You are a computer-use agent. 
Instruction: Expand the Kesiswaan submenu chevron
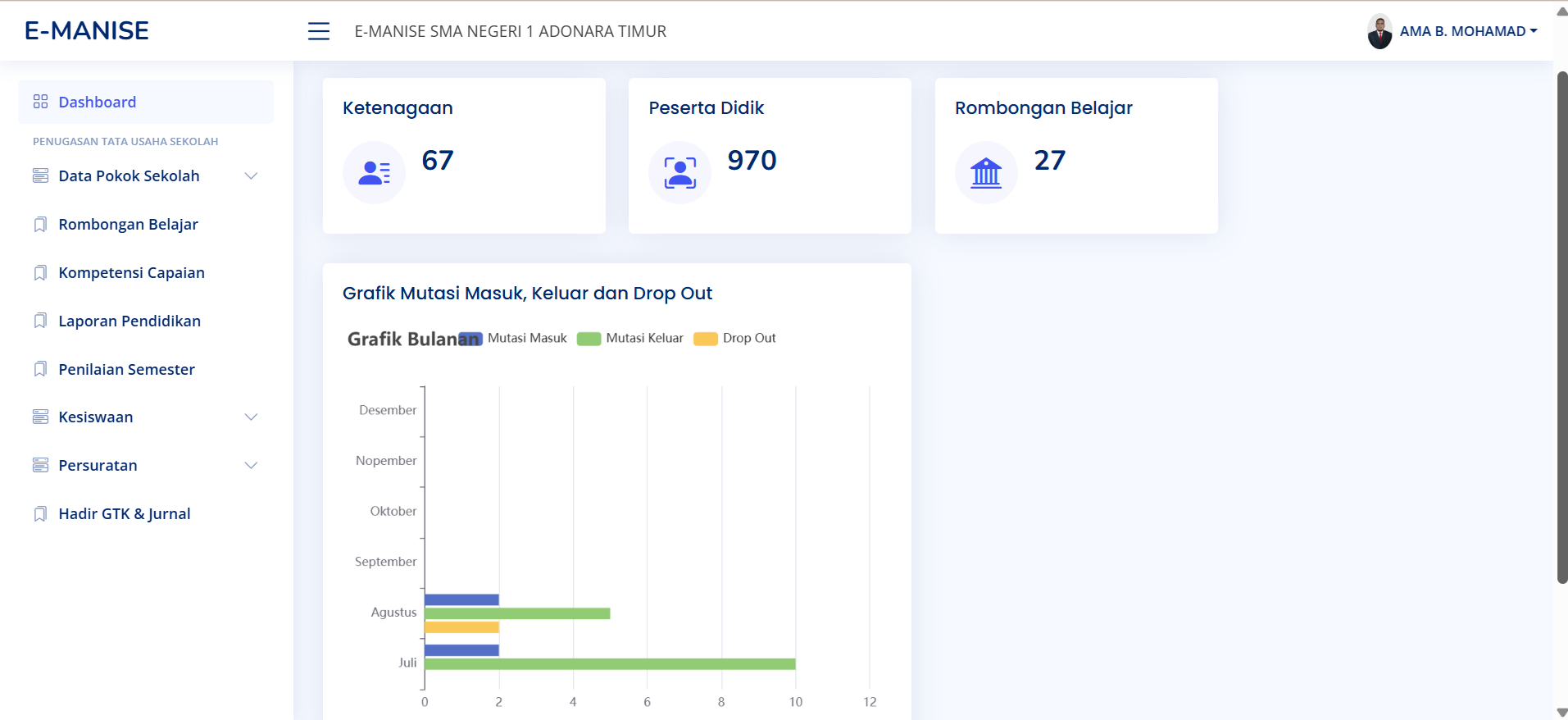[x=252, y=417]
